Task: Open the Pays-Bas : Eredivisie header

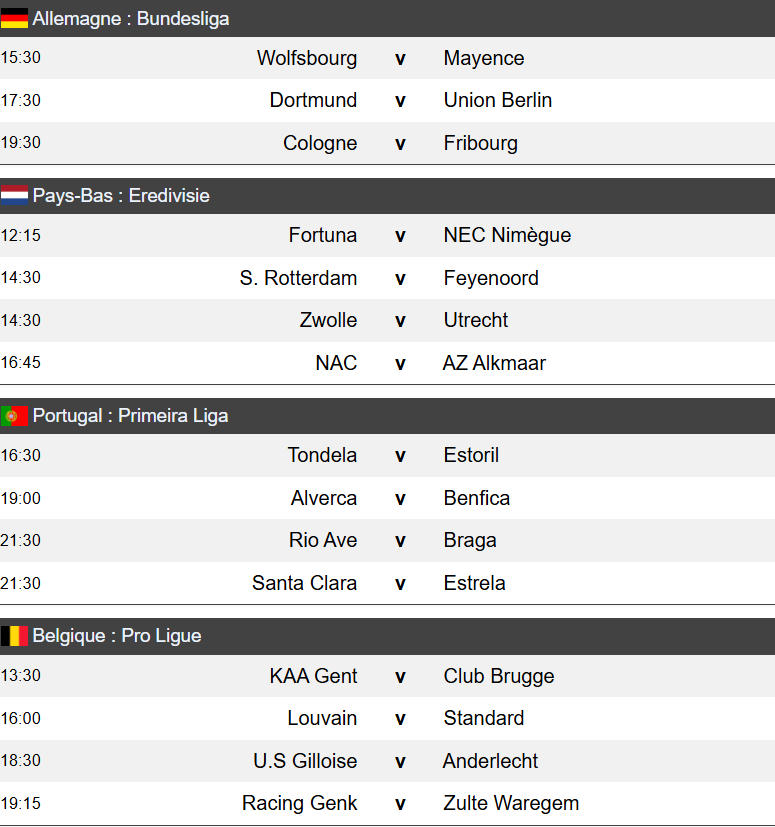Action: pyautogui.click(x=121, y=196)
